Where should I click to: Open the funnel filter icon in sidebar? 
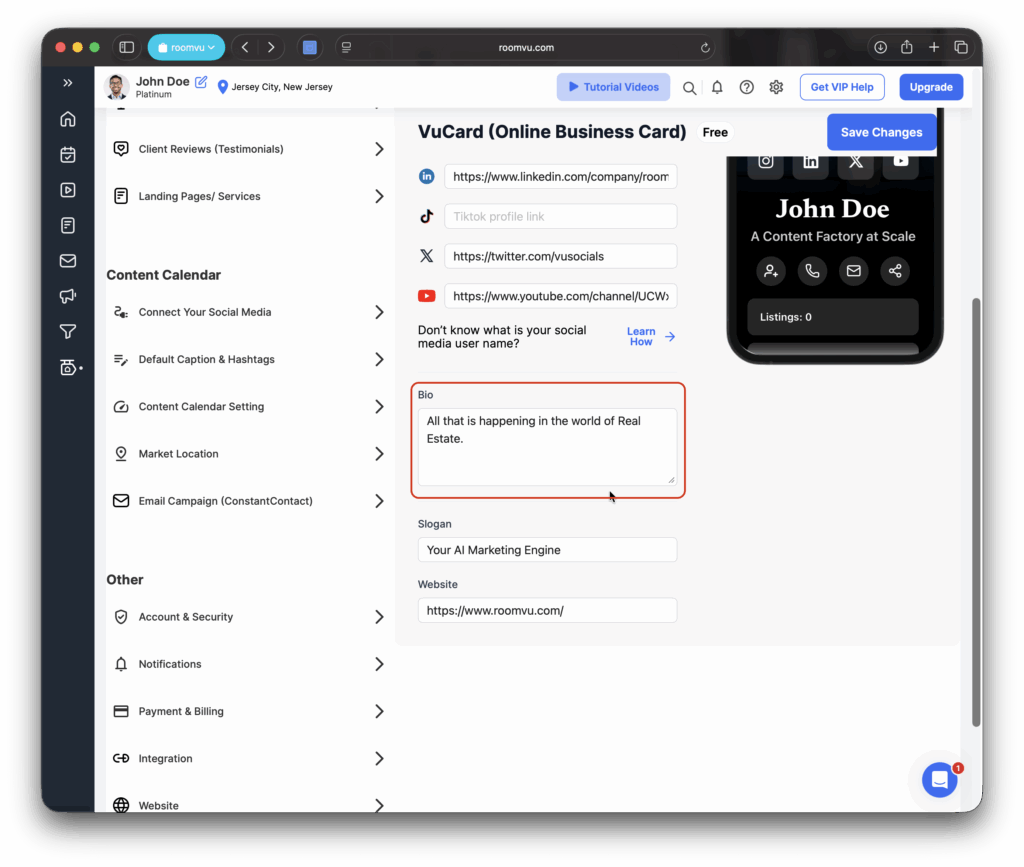68,332
